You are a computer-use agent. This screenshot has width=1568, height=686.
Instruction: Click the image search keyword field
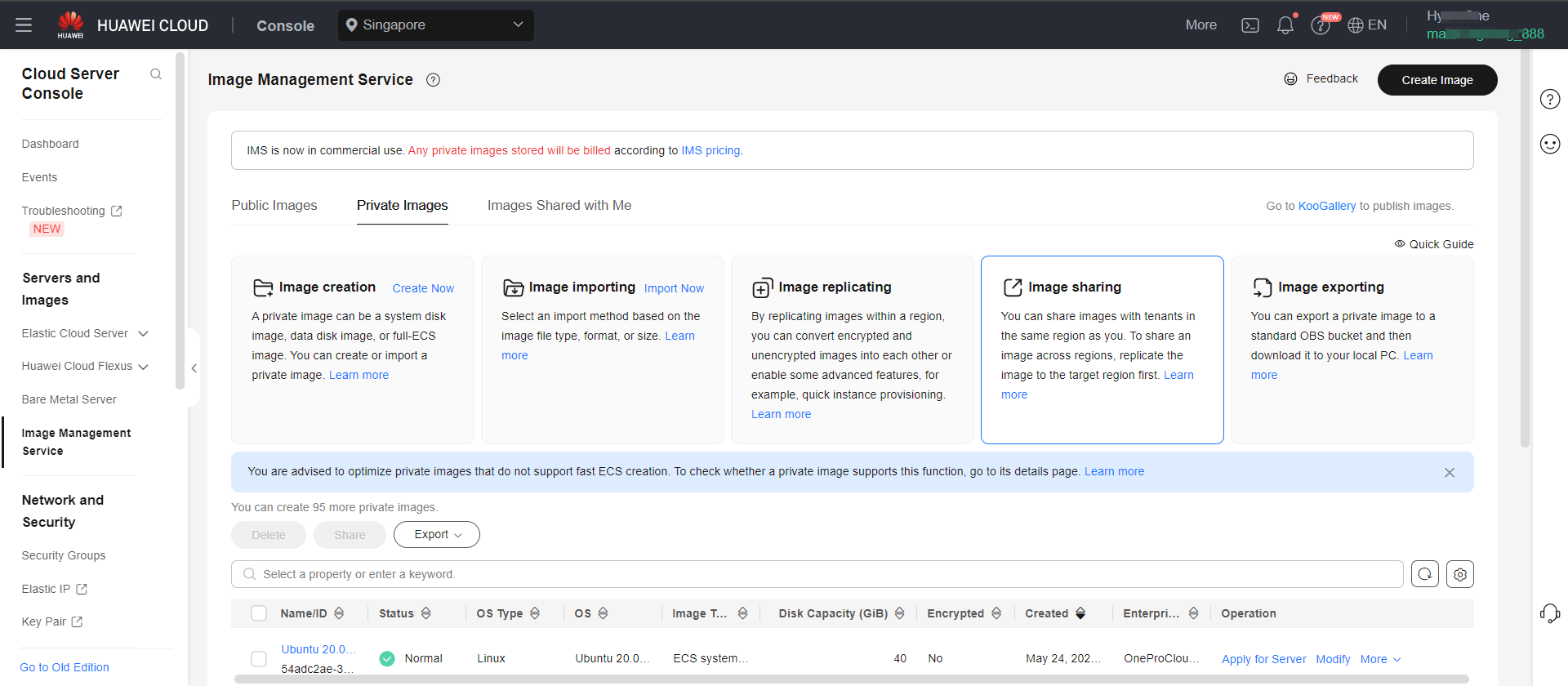click(817, 574)
